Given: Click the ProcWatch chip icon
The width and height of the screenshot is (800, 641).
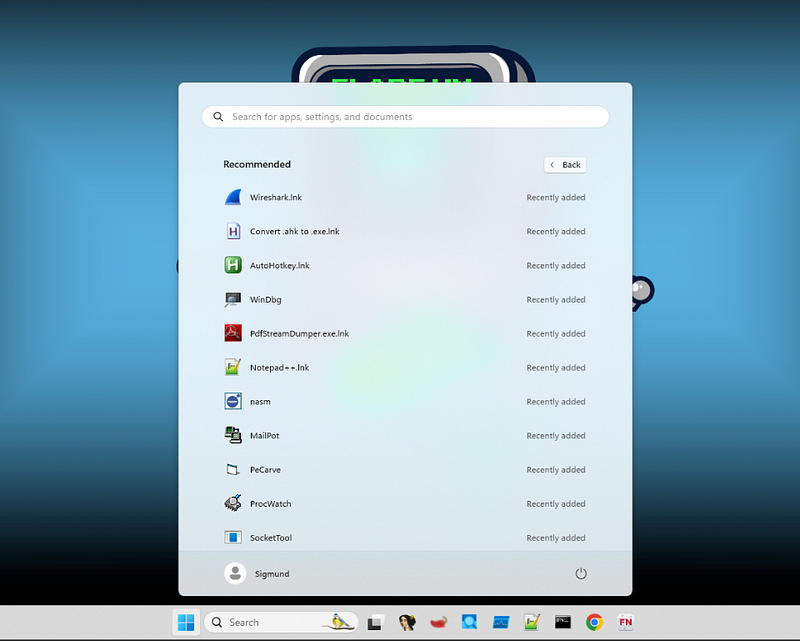Looking at the screenshot, I should (x=233, y=504).
